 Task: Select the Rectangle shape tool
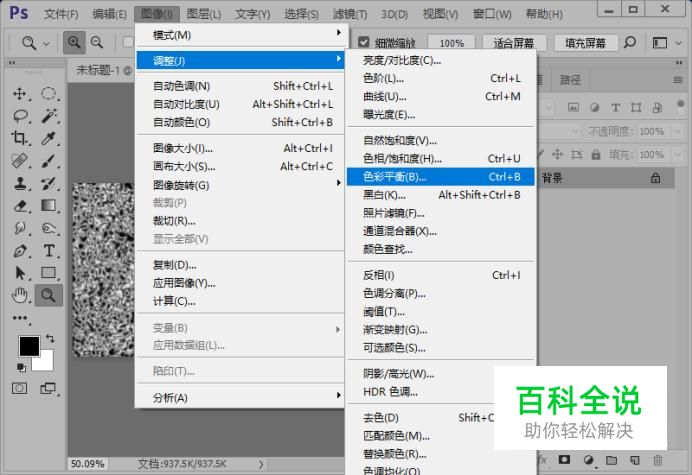pyautogui.click(x=49, y=273)
